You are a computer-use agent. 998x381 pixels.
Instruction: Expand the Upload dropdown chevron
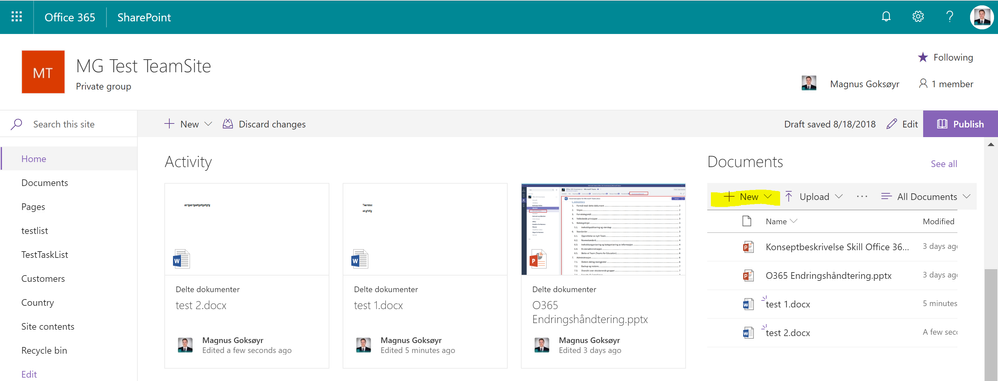[838, 197]
